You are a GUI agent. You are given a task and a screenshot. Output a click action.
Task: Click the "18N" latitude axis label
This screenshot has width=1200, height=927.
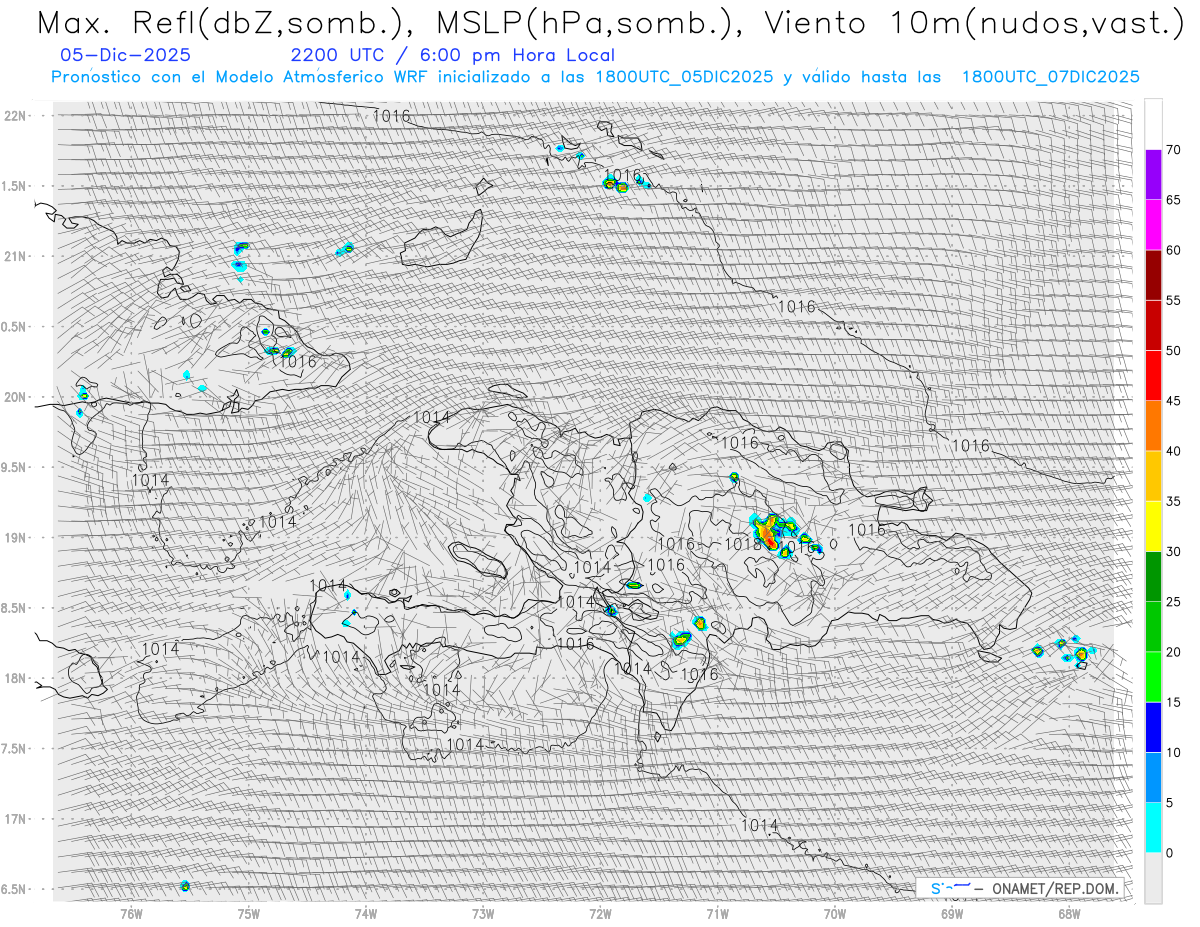point(14,678)
